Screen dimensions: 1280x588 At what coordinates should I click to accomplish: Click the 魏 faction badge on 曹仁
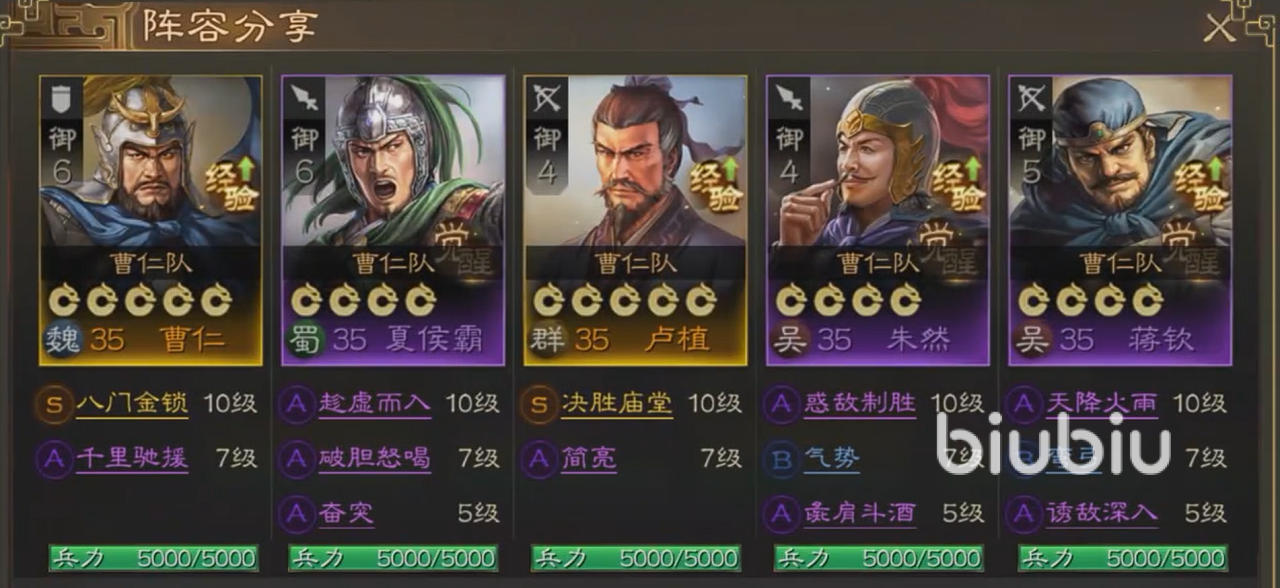(61, 340)
